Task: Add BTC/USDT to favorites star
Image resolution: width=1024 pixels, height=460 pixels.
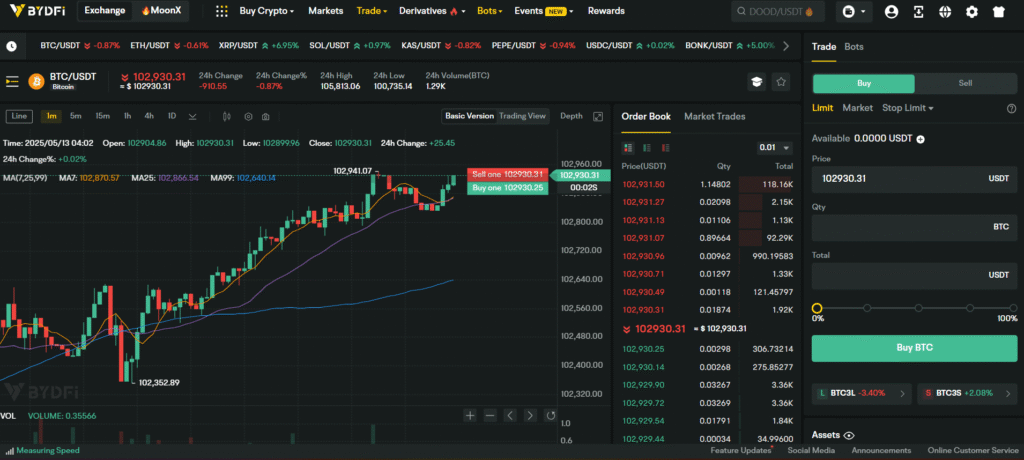Action: (781, 82)
